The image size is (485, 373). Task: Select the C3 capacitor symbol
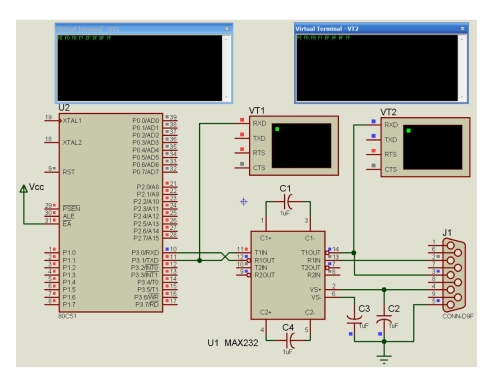coord(354,319)
